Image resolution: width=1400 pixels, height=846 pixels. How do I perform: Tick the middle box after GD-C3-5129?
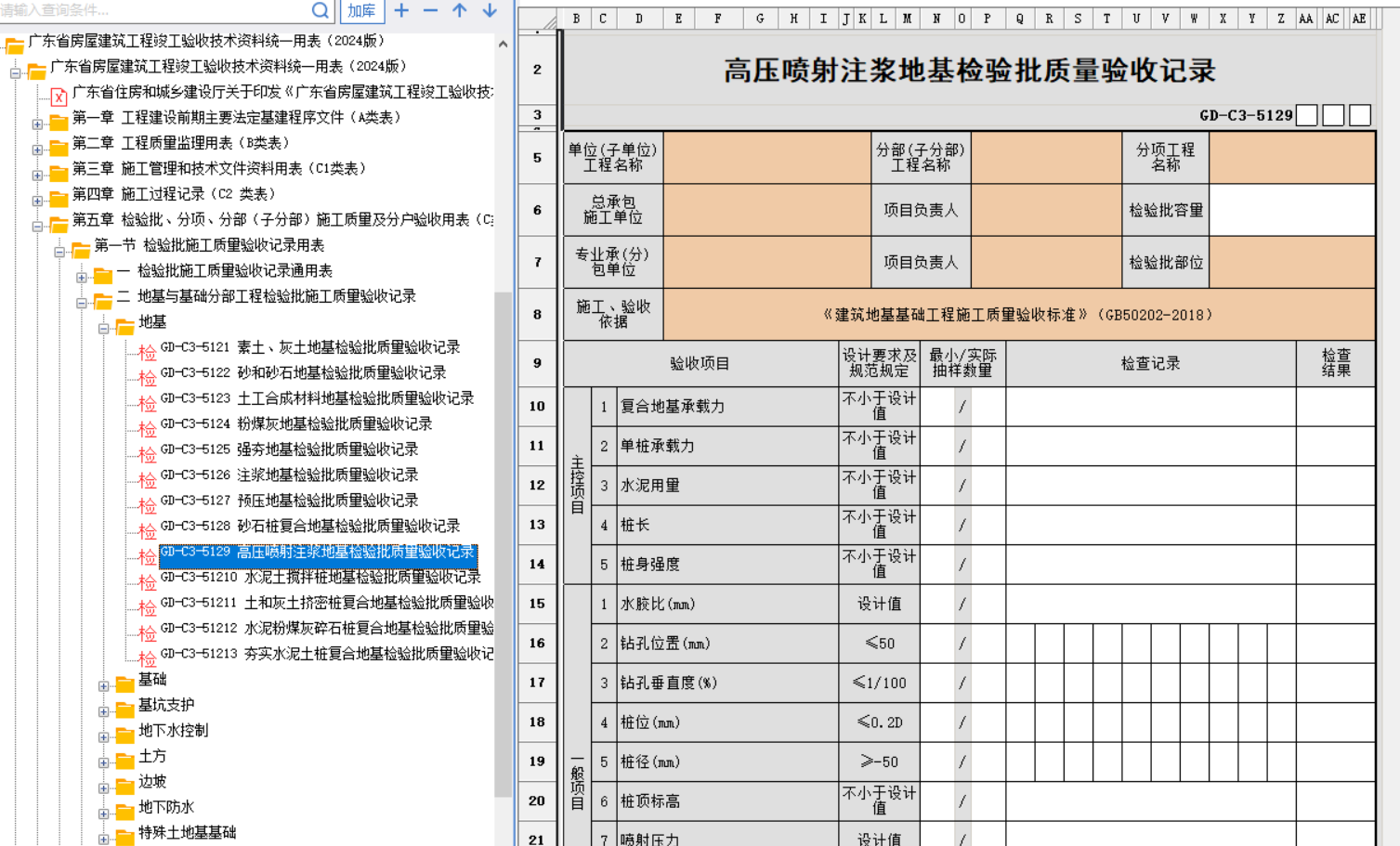1333,115
